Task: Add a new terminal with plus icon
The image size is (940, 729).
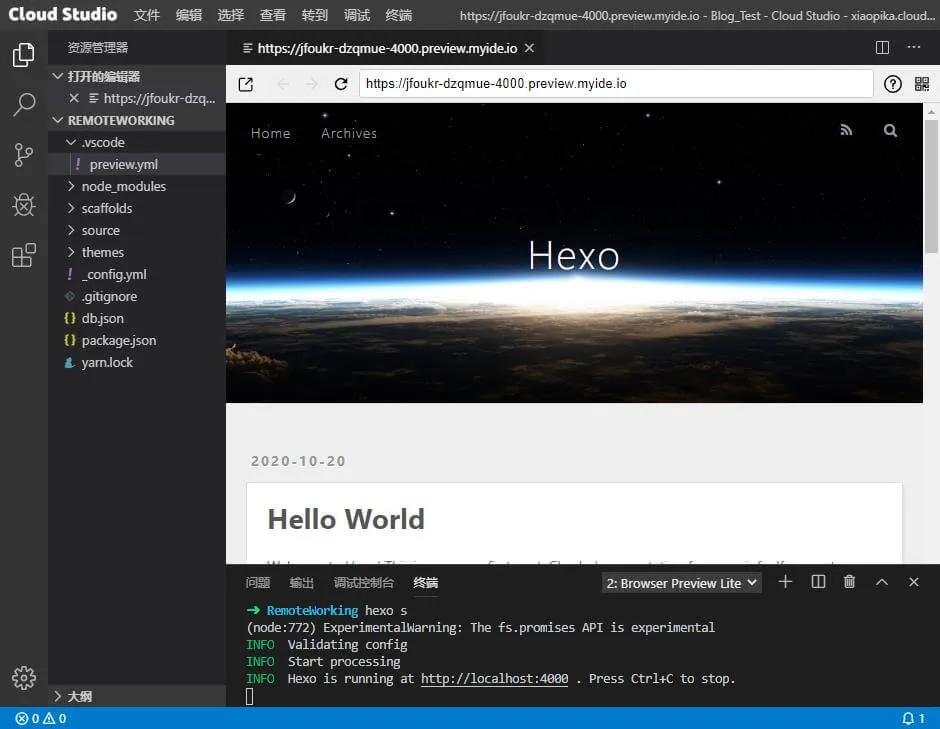Action: click(x=785, y=582)
